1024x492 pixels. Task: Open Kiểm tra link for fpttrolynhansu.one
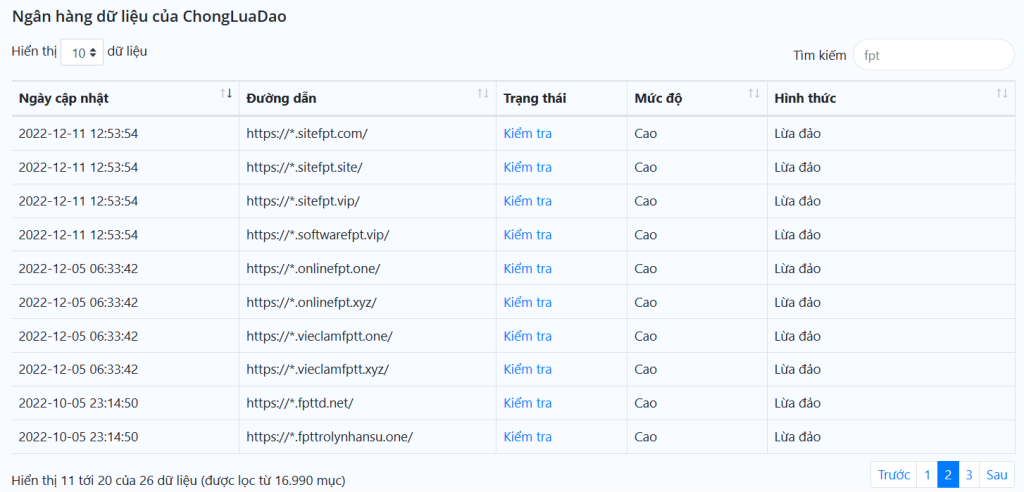(x=528, y=436)
